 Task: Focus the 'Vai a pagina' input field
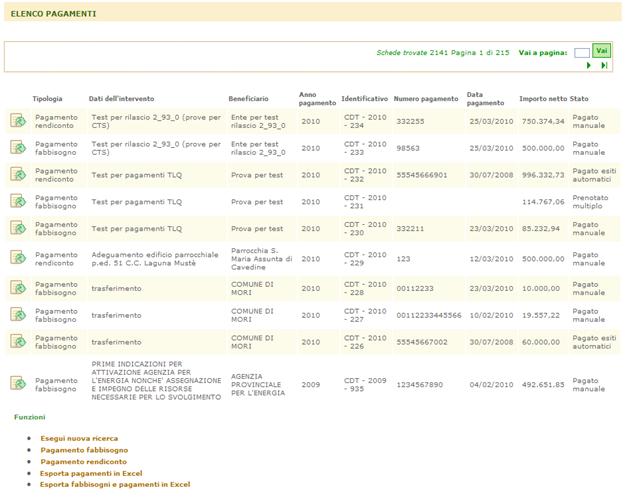pyautogui.click(x=582, y=53)
